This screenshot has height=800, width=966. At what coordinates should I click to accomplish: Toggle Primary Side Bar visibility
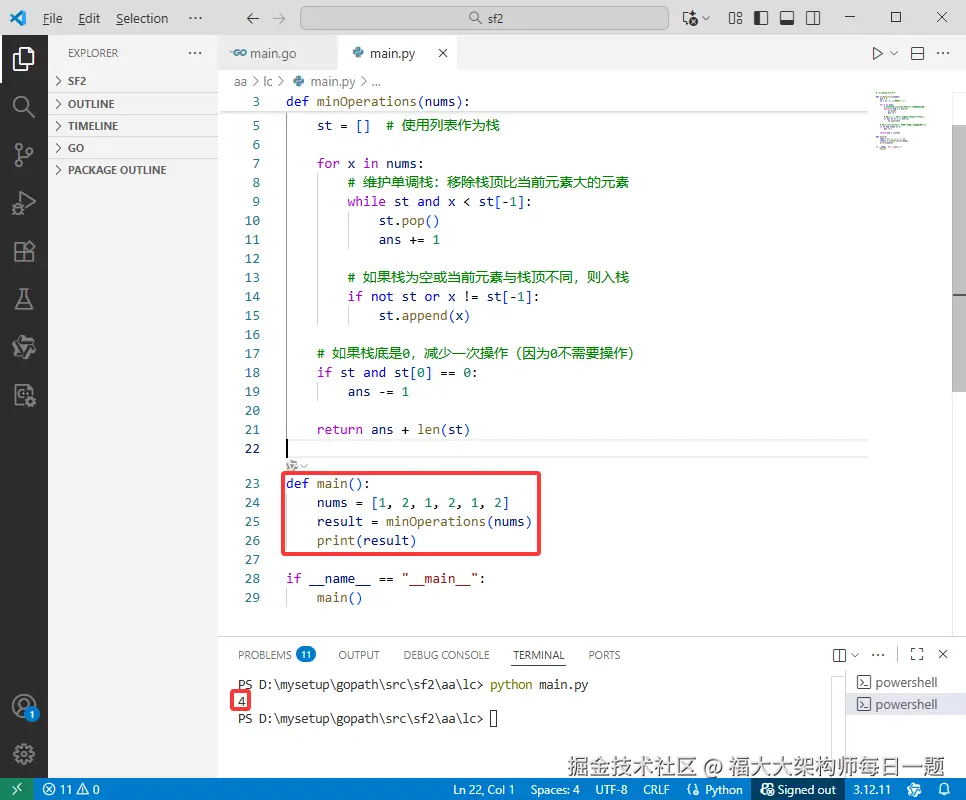tap(761, 18)
